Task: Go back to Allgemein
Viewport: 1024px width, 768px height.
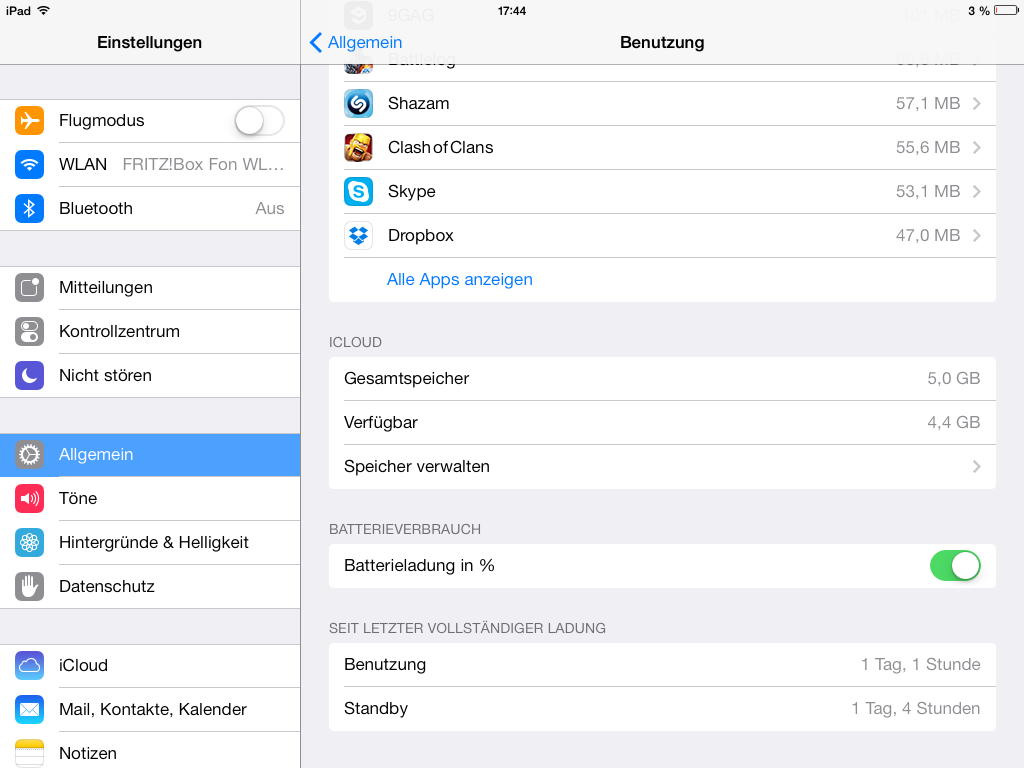Action: pos(356,42)
